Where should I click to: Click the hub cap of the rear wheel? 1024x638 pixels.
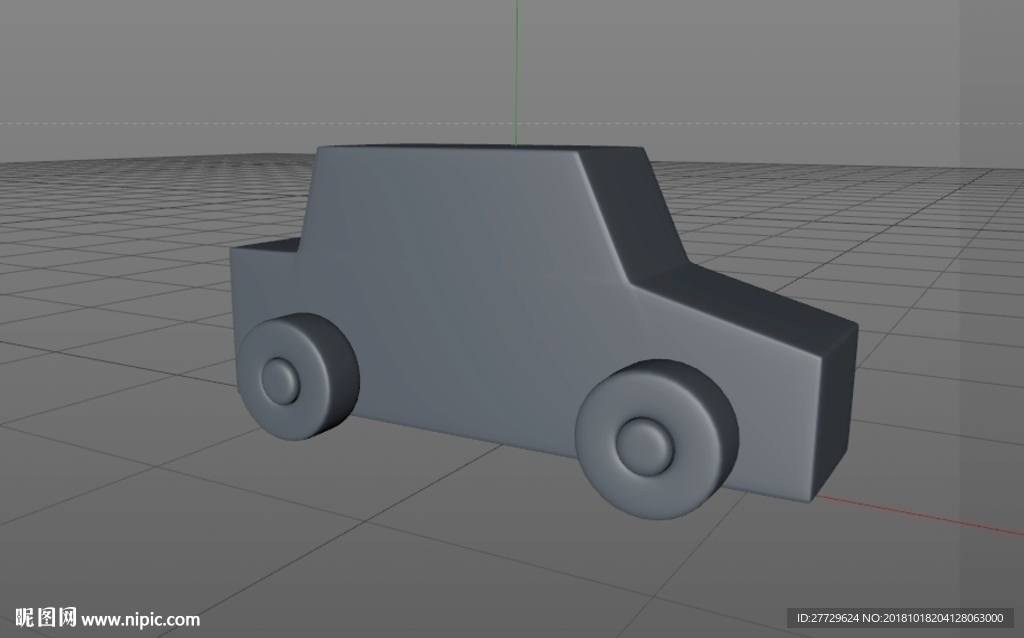281,380
